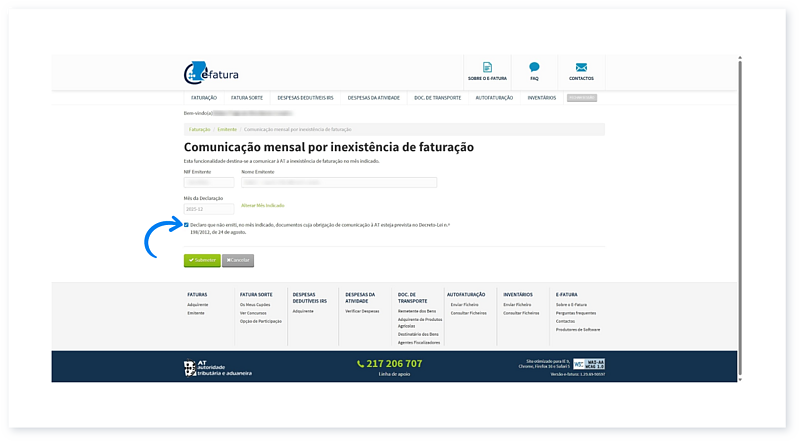This screenshot has width=800, height=442.
Task: Click the gray button after Inventários
Action: [582, 97]
